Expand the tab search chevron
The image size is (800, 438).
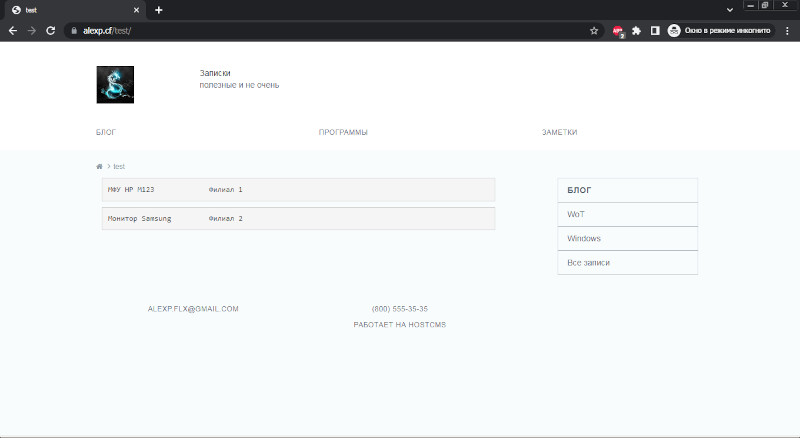pos(730,10)
